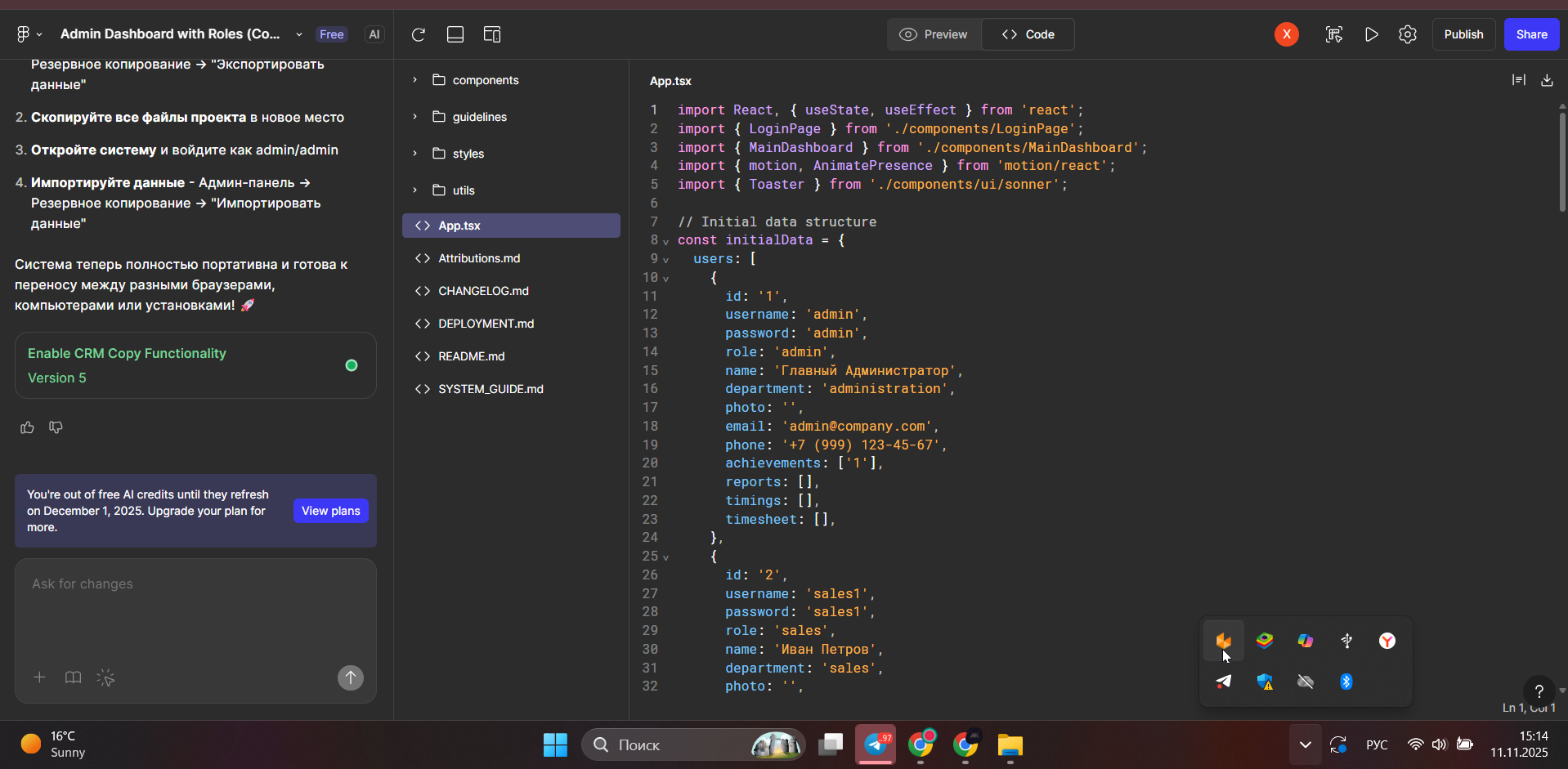
Task: Click the Publish button
Action: (x=1463, y=34)
